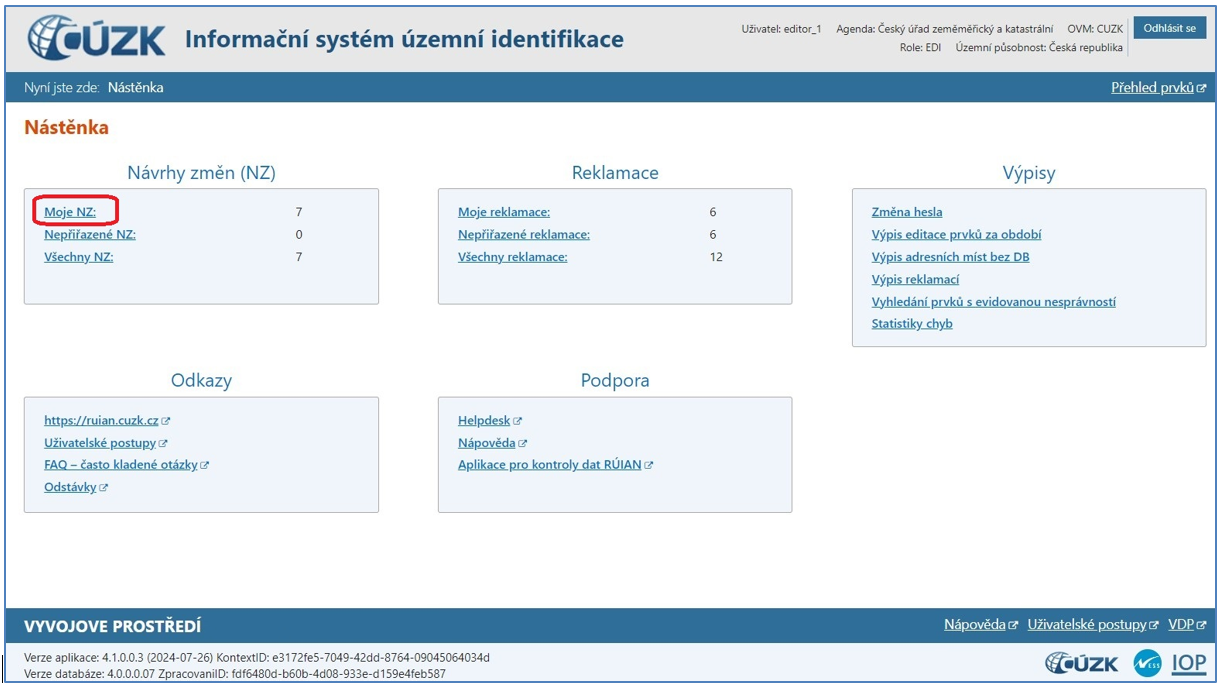This screenshot has width=1221, height=687.
Task: Show Všechny reklamace list
Action: (512, 257)
